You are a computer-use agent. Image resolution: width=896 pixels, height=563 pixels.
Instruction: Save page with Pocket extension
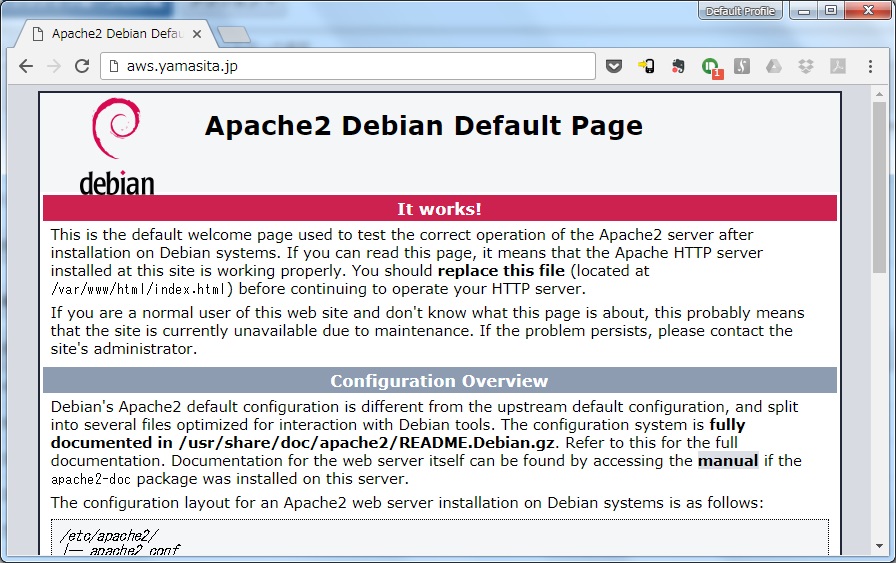click(614, 66)
